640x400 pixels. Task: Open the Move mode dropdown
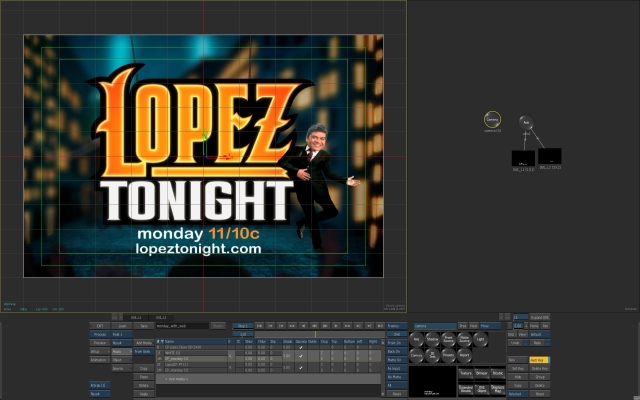491,326
